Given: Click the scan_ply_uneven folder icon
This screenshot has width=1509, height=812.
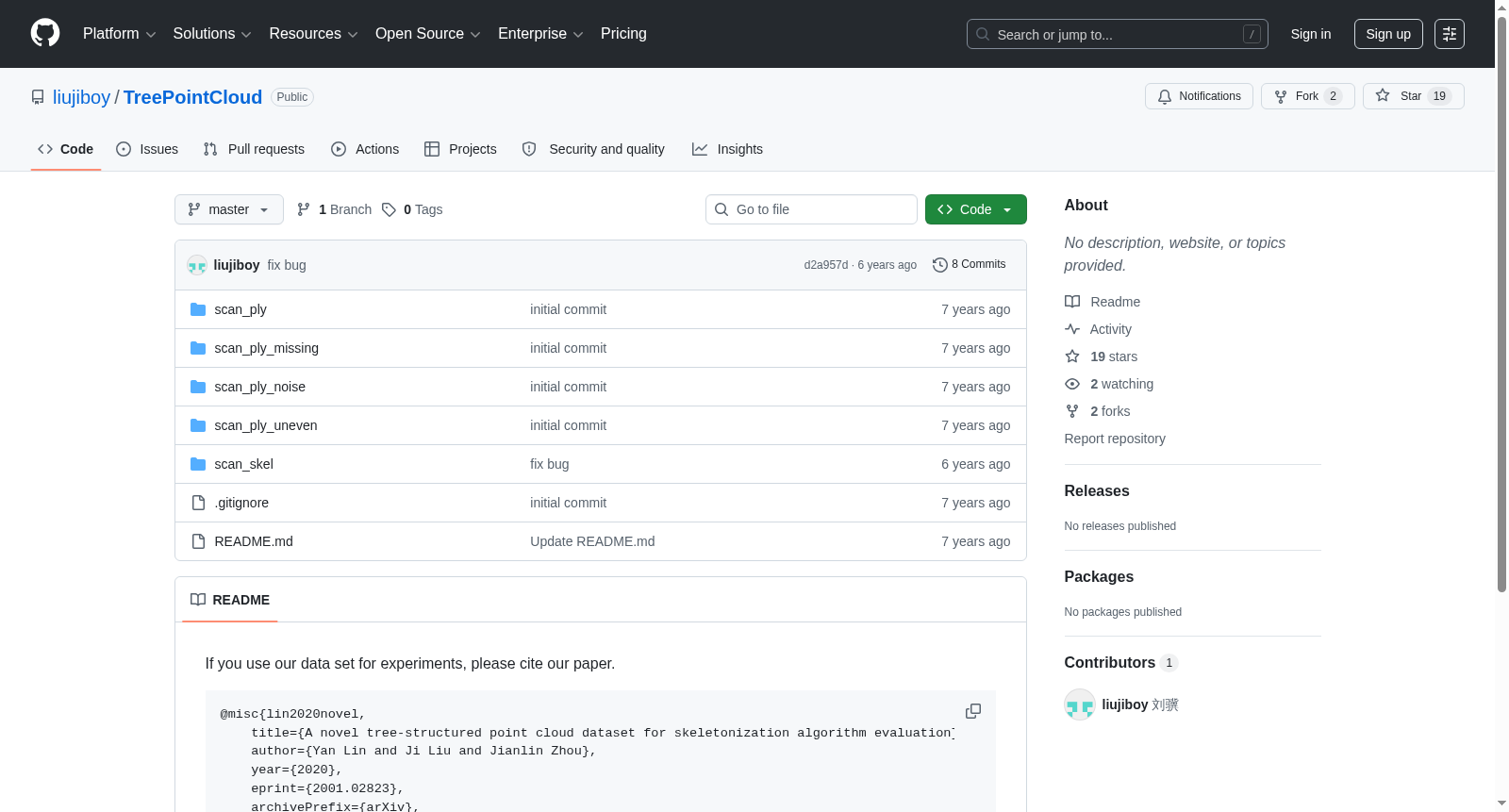Looking at the screenshot, I should pos(198,425).
